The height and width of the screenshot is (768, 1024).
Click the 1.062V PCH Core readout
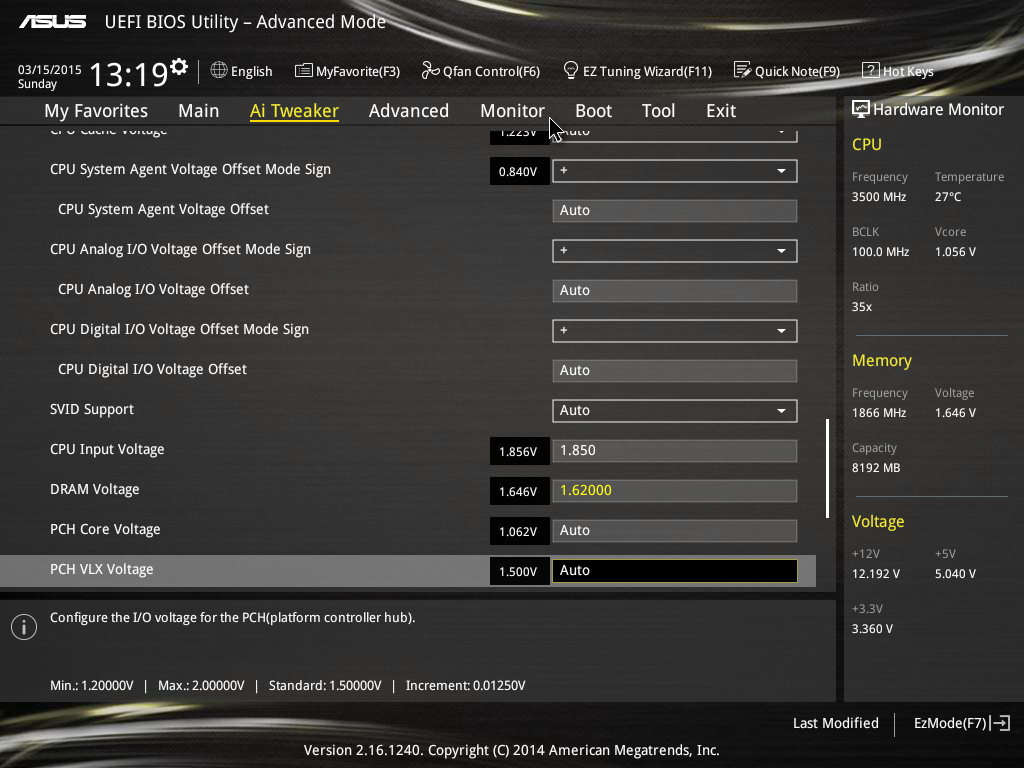(x=519, y=531)
